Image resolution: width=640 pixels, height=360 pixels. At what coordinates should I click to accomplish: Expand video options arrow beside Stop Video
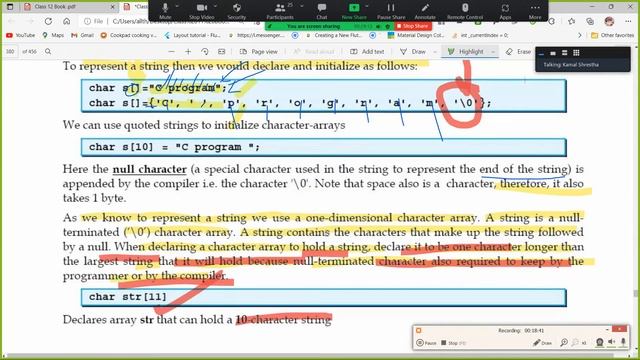pos(215,7)
